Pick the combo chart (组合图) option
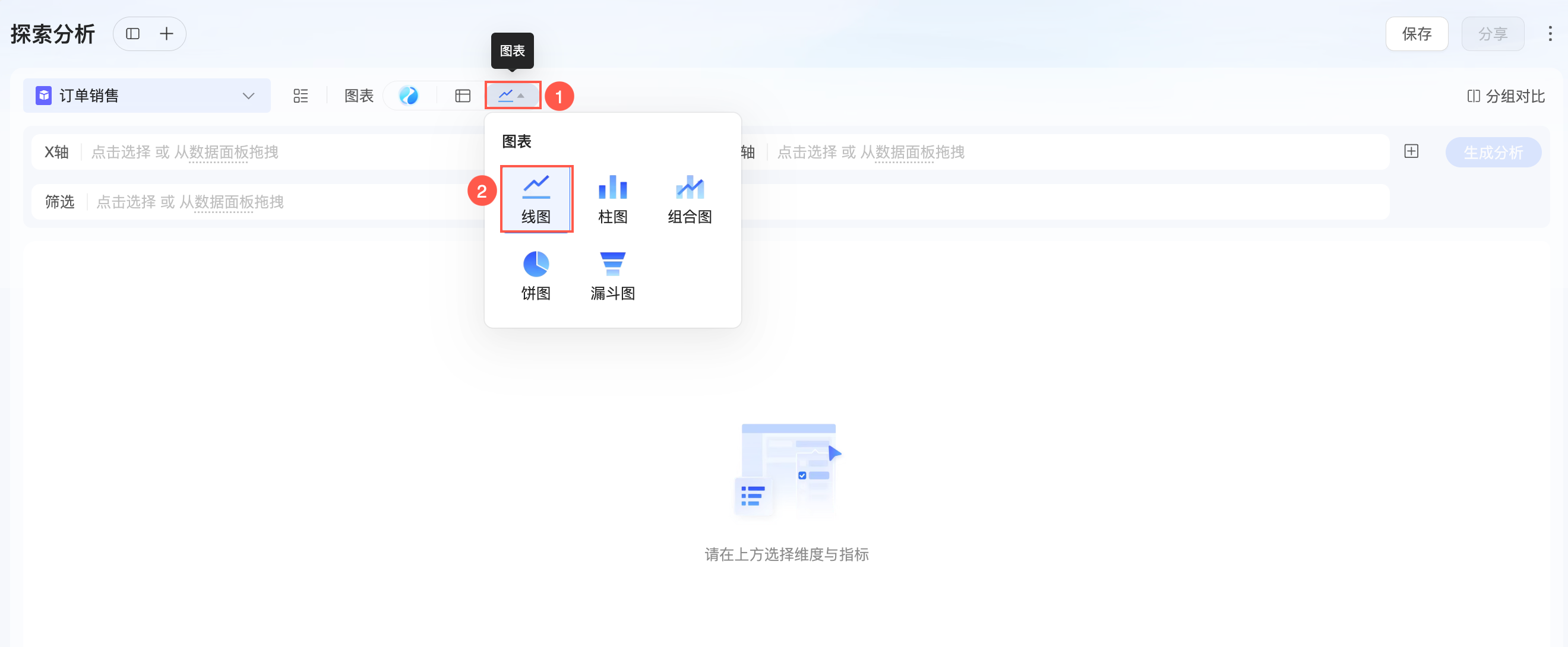This screenshot has height=647, width=1568. click(689, 199)
